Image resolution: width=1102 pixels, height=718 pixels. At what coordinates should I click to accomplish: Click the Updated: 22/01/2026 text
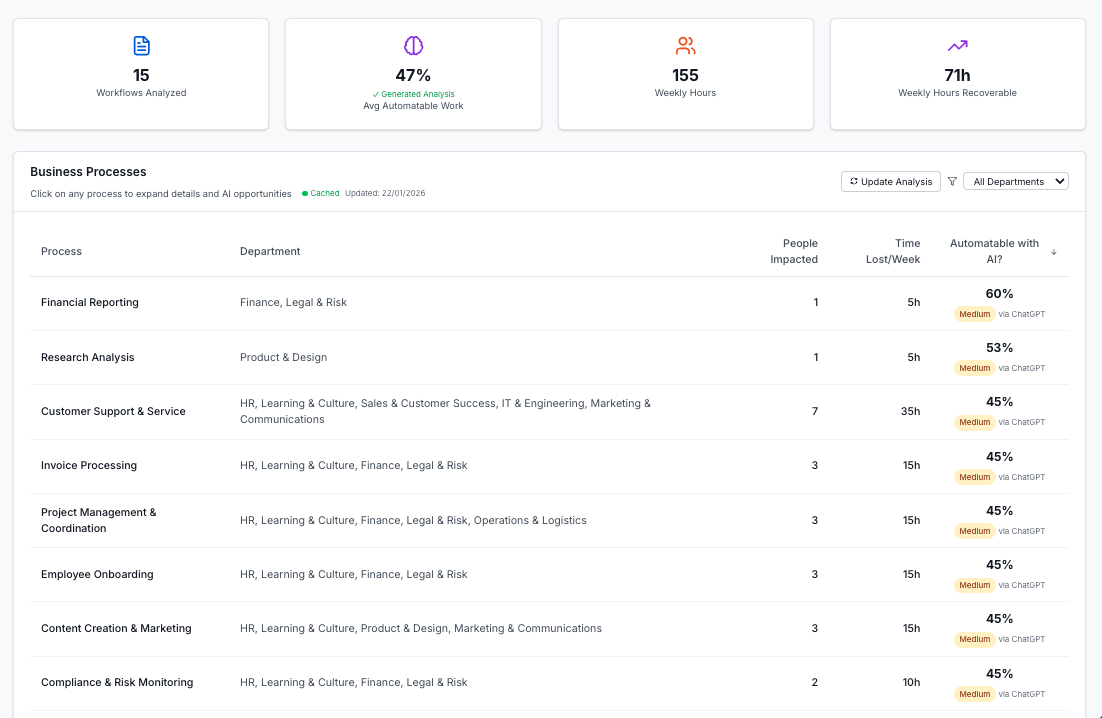pyautogui.click(x=385, y=193)
